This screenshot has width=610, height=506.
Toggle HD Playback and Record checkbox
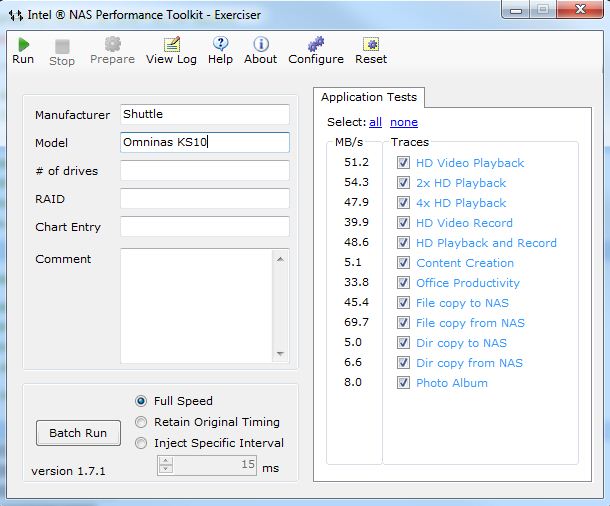coord(403,243)
